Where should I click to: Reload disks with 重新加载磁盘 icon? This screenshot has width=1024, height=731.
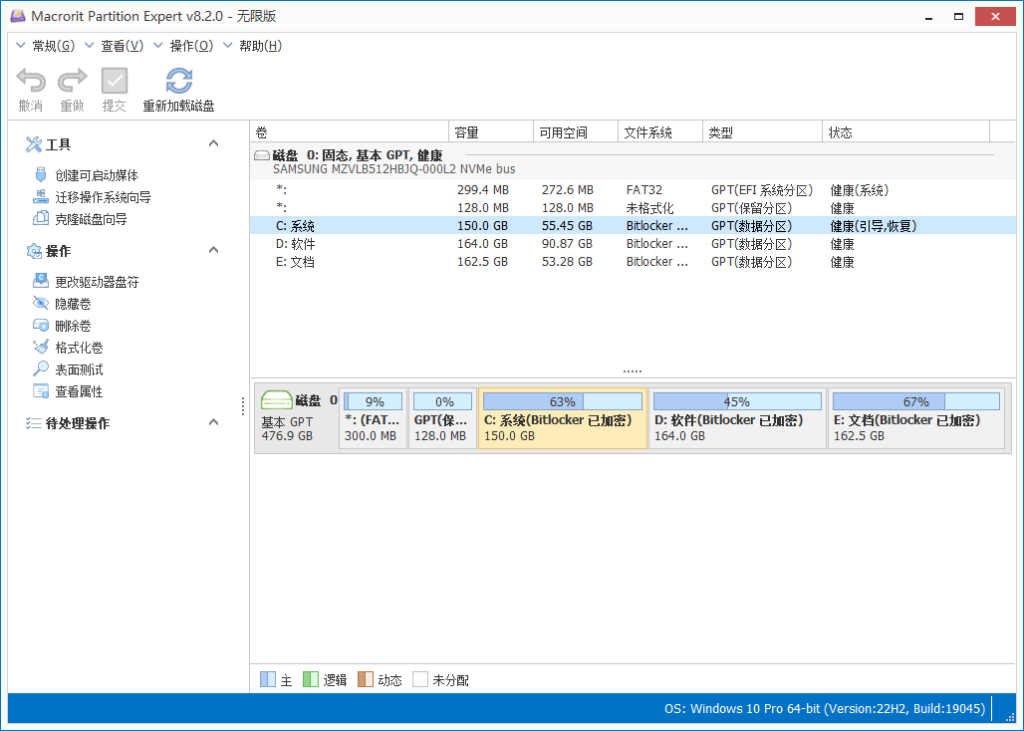click(179, 81)
